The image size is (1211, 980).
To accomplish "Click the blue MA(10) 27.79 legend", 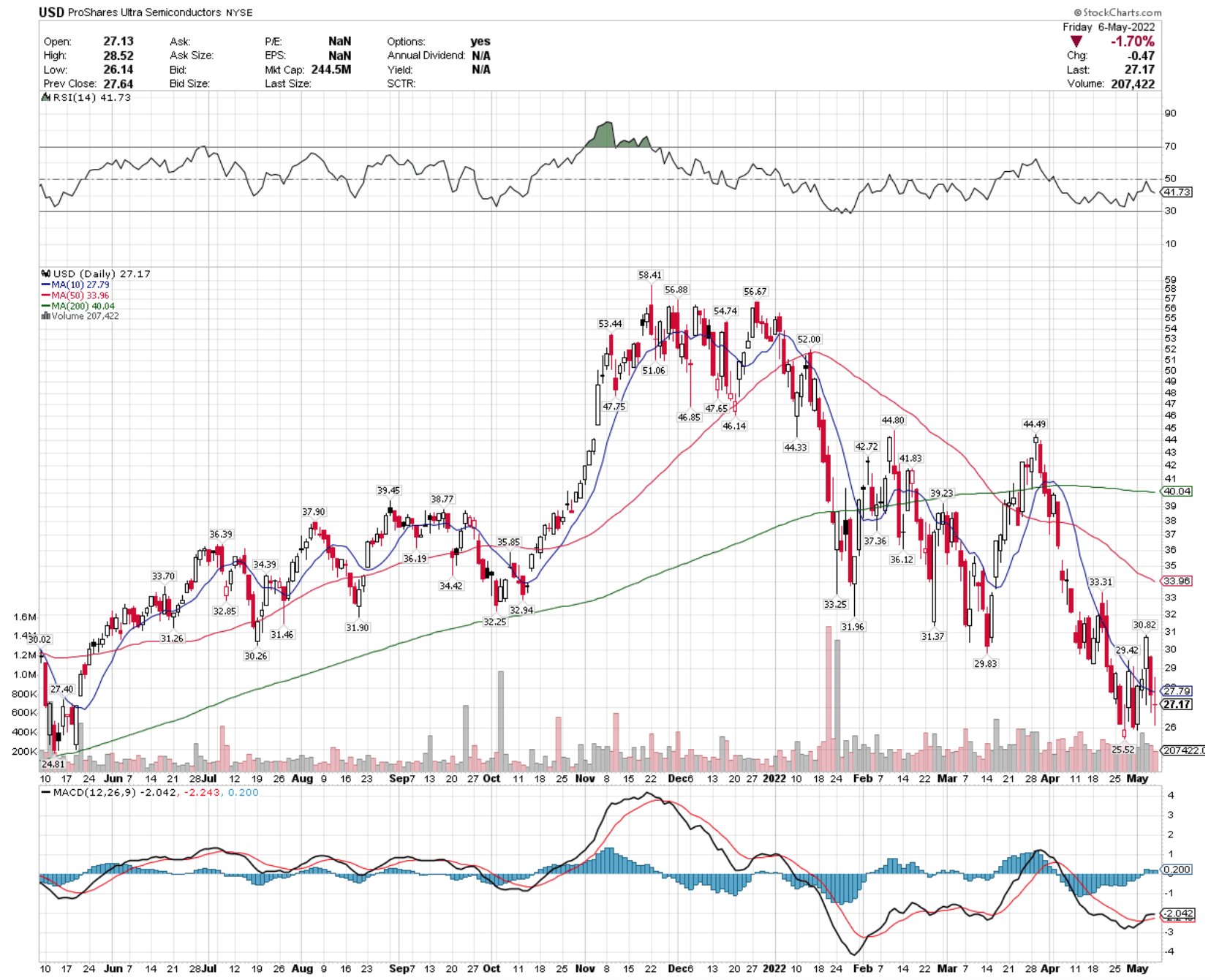I will point(76,284).
